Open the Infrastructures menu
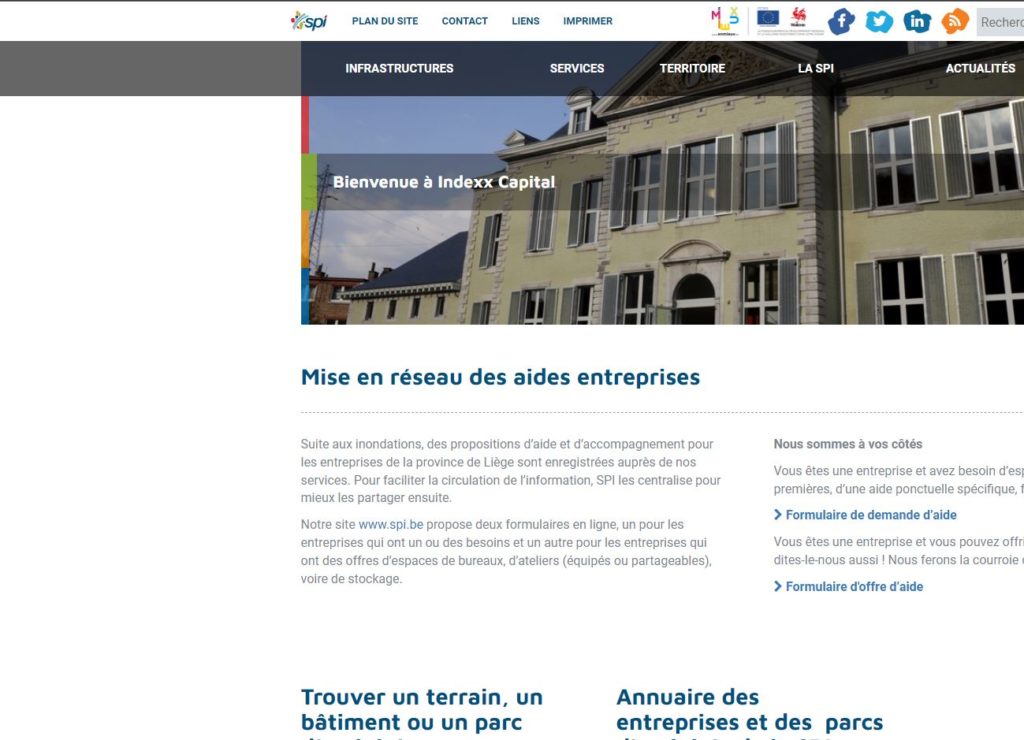 point(399,69)
